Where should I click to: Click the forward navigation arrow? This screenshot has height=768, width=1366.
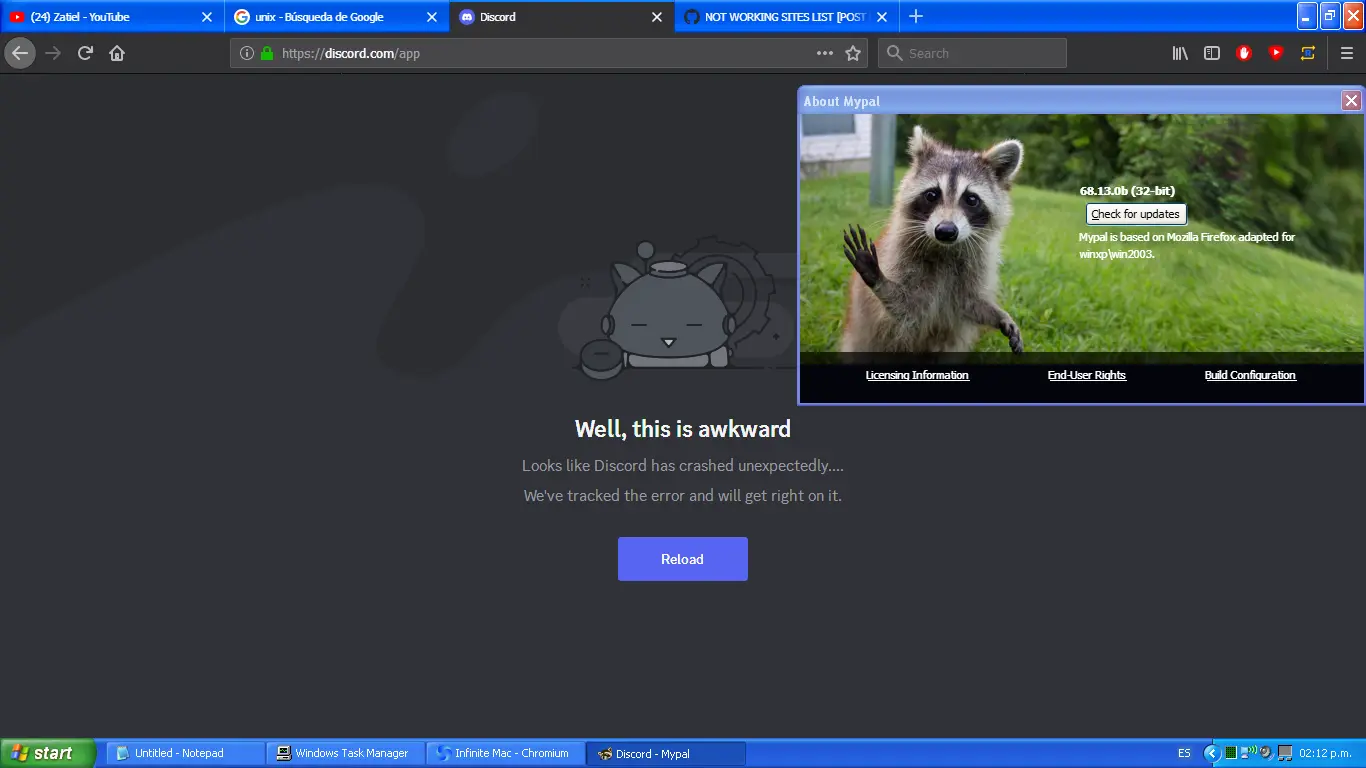(x=53, y=53)
